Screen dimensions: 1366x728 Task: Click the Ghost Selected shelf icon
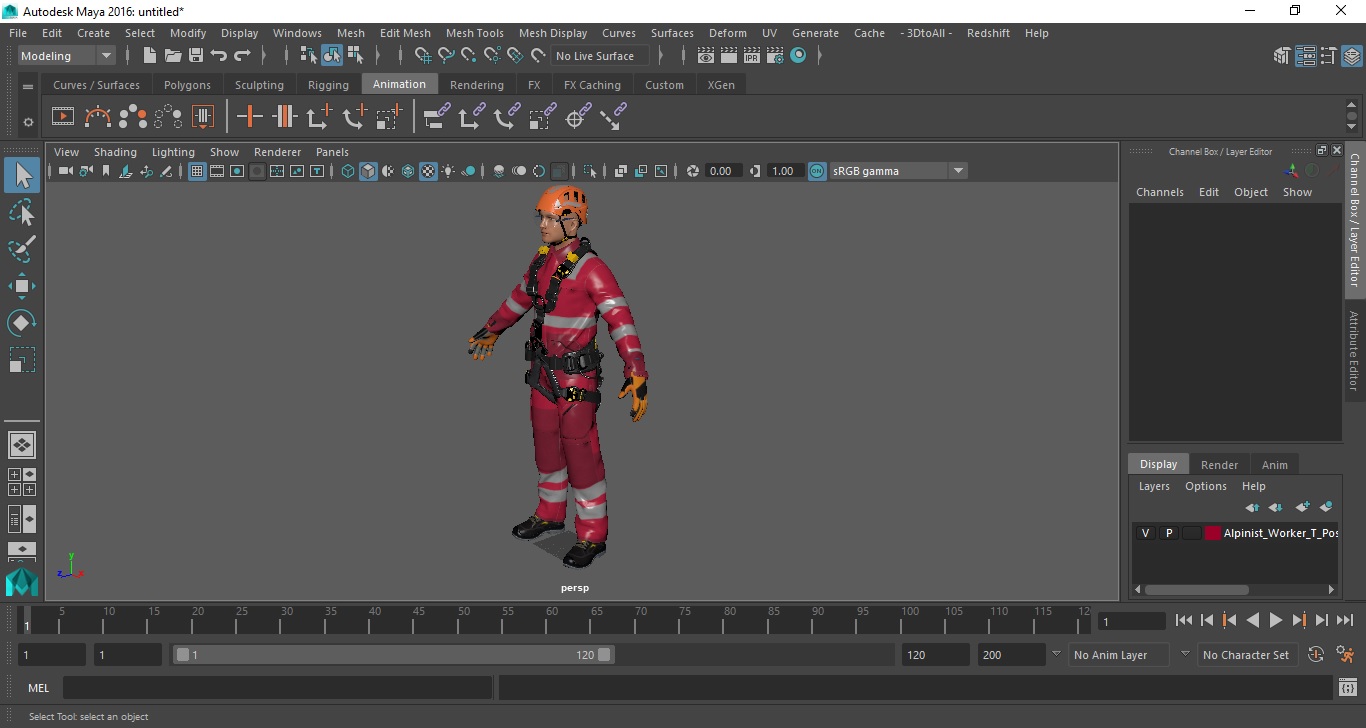133,117
